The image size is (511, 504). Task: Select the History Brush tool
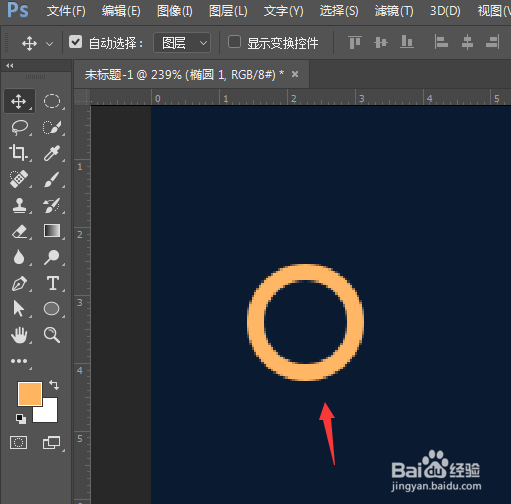click(x=52, y=205)
